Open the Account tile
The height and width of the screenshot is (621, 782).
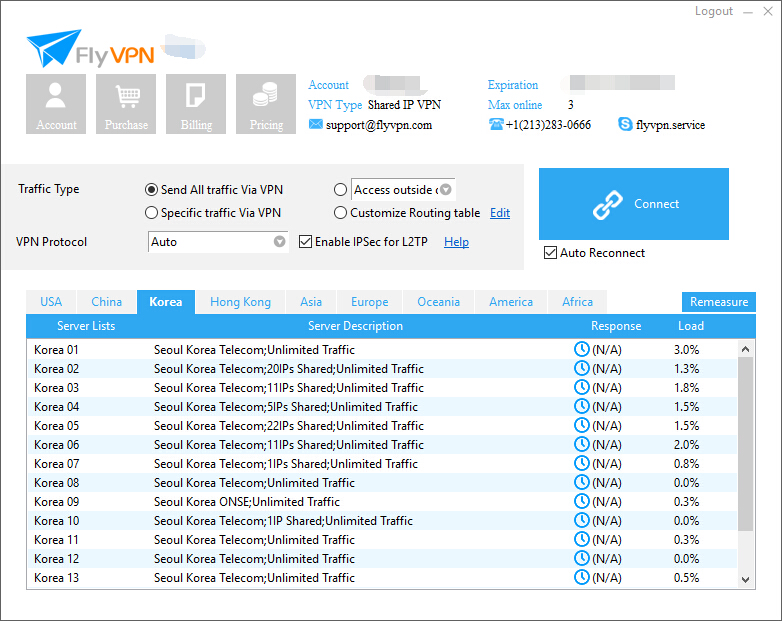pyautogui.click(x=56, y=104)
